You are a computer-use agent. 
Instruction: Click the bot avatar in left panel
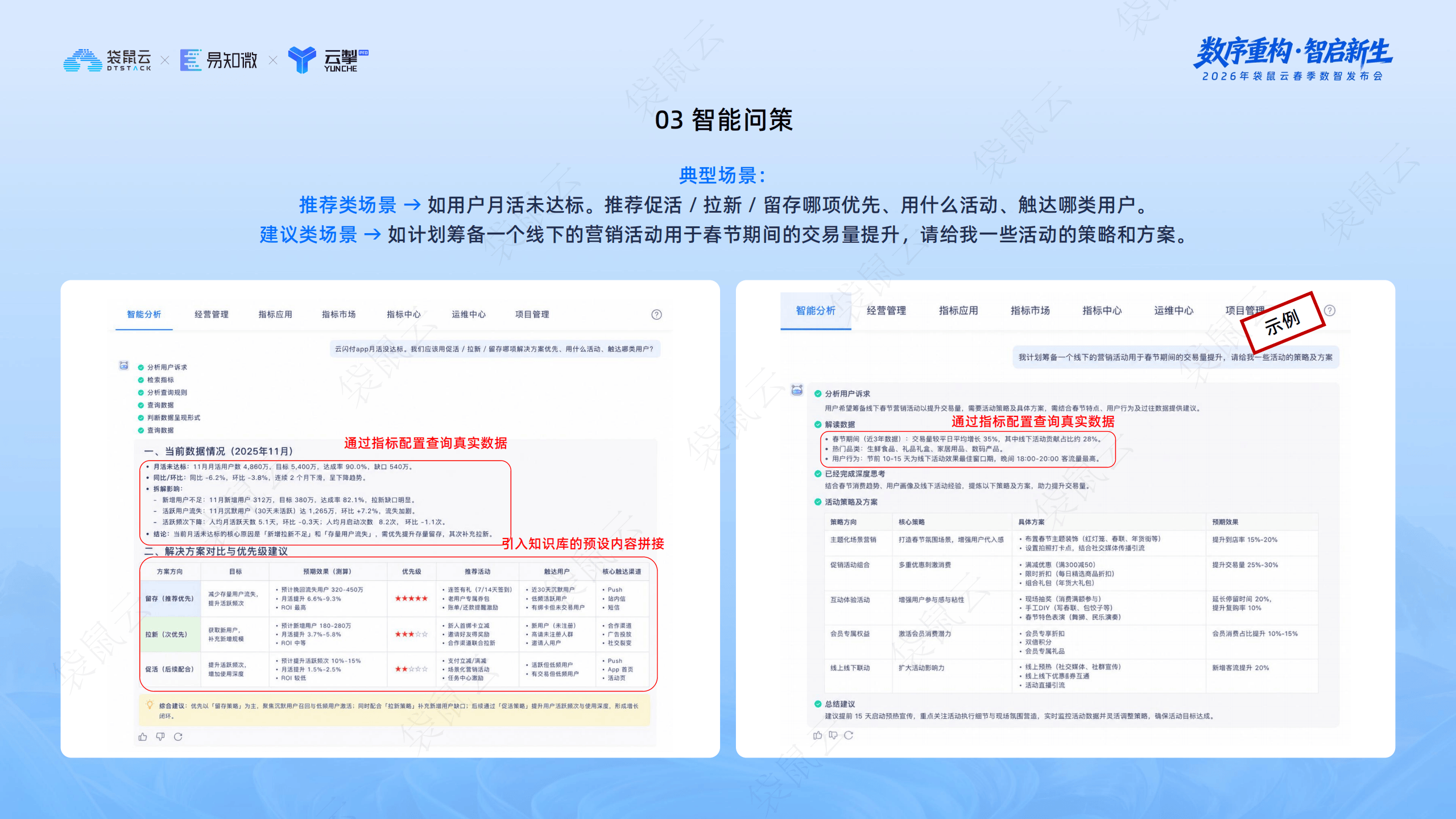point(123,365)
